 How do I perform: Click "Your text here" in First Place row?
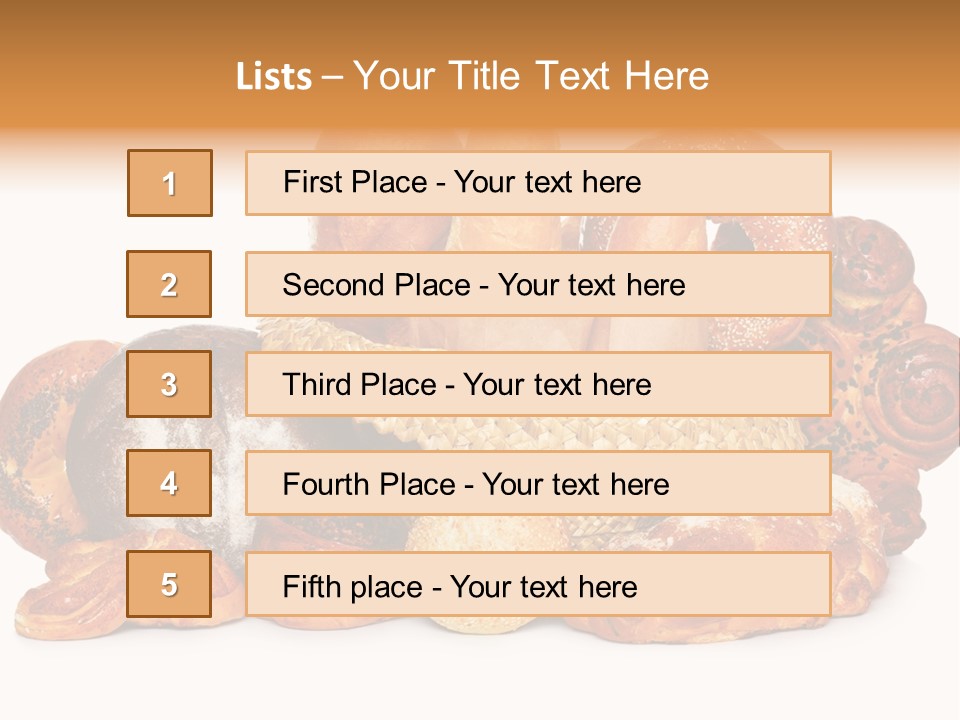tap(547, 182)
